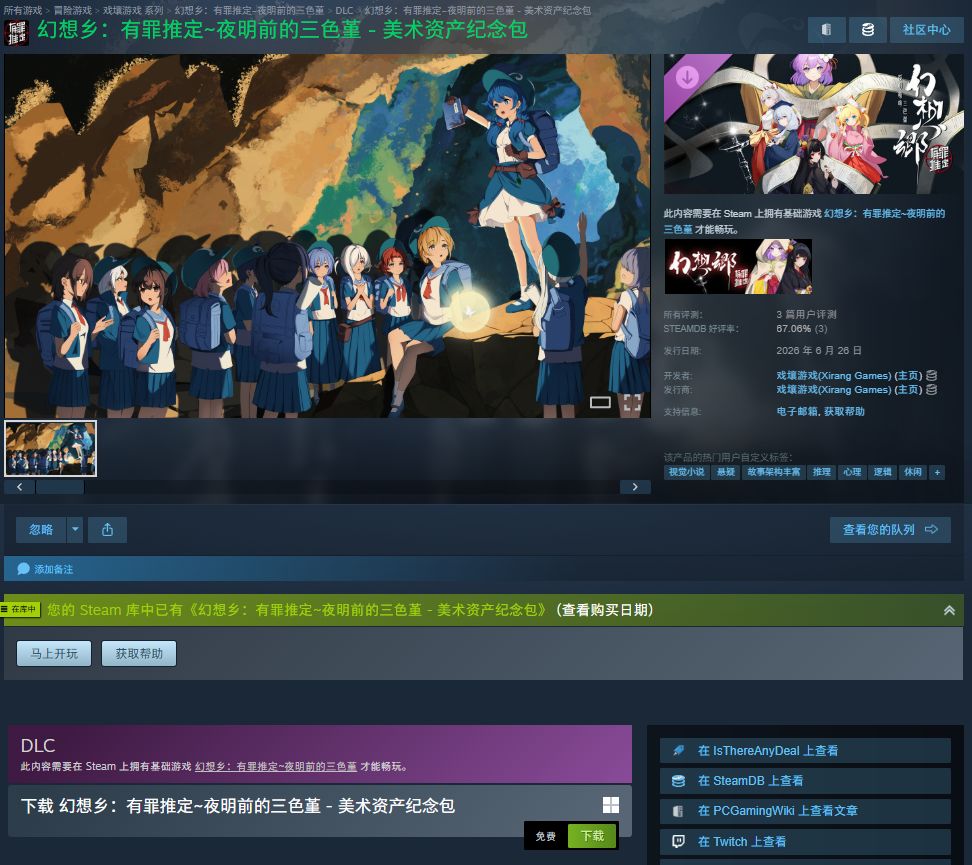
Task: Open 戏壤游戏 系列 breadcrumb link
Action: click(133, 11)
